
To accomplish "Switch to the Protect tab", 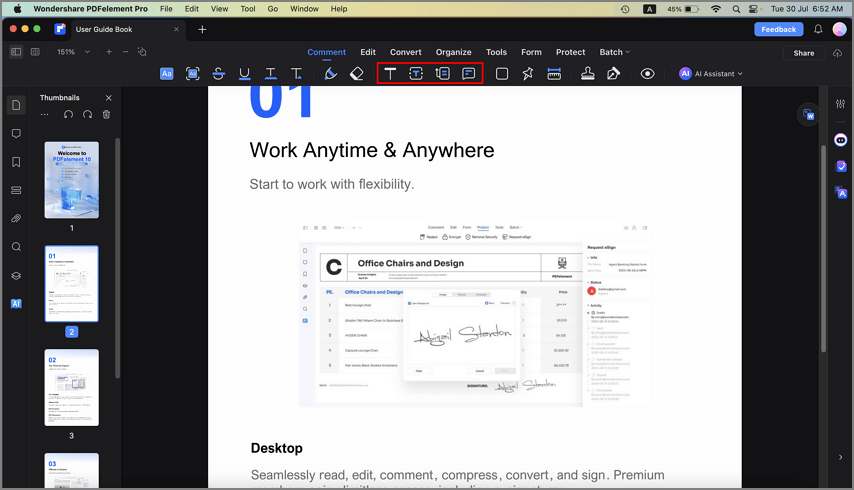I will (570, 52).
